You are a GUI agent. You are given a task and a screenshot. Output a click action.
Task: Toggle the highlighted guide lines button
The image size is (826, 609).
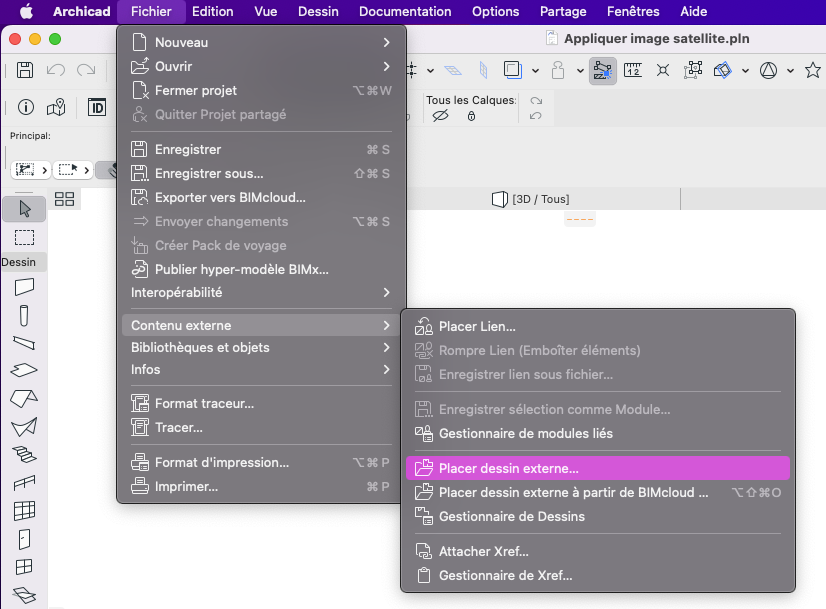(603, 70)
